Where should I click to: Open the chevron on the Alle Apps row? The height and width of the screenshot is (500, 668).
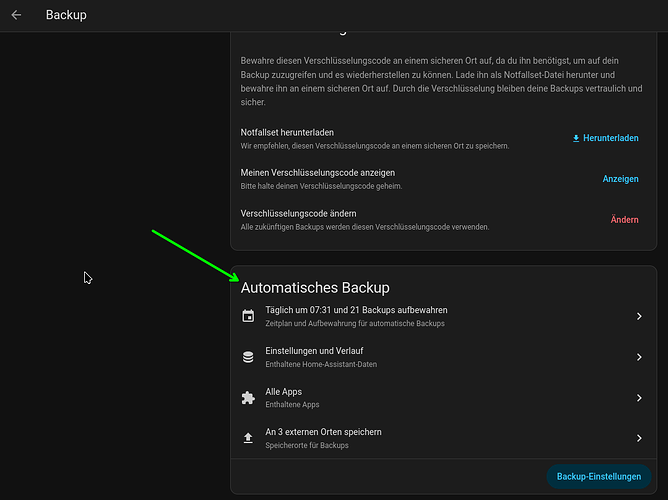(639, 398)
